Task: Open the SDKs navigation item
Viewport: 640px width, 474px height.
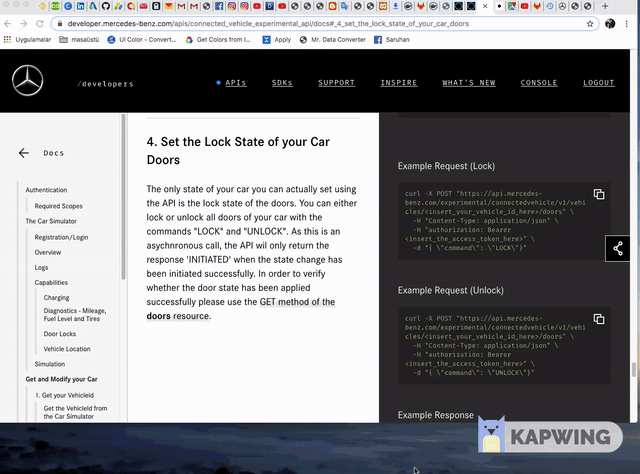Action: 282,82
